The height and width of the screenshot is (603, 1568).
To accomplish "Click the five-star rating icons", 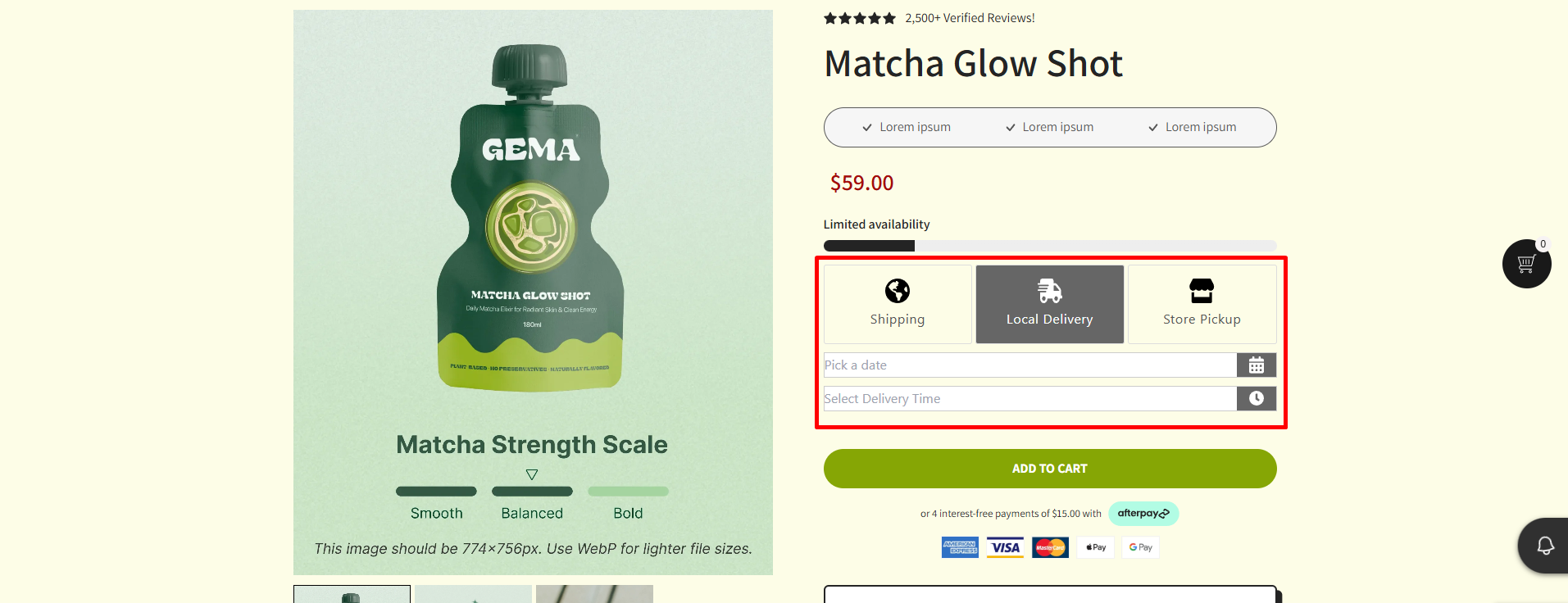I will click(x=860, y=18).
